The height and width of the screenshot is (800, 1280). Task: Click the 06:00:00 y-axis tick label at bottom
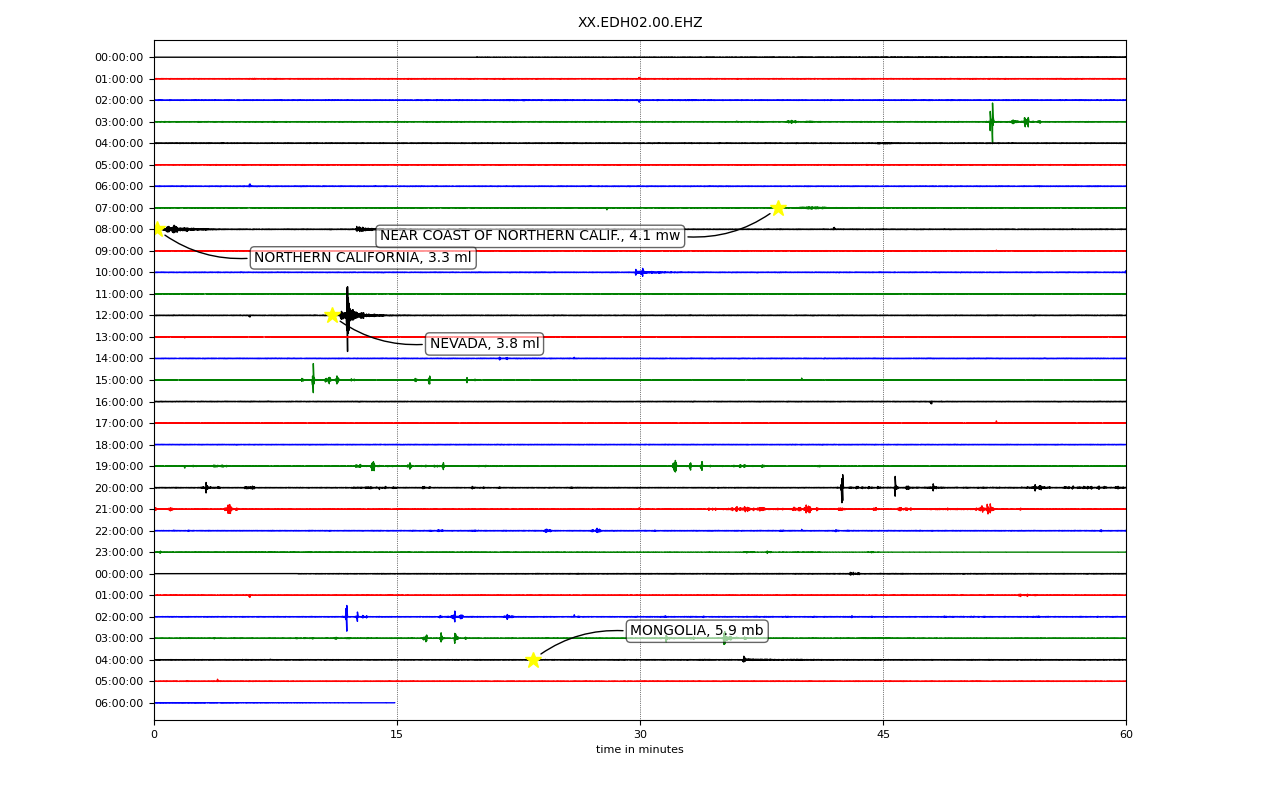pos(119,703)
